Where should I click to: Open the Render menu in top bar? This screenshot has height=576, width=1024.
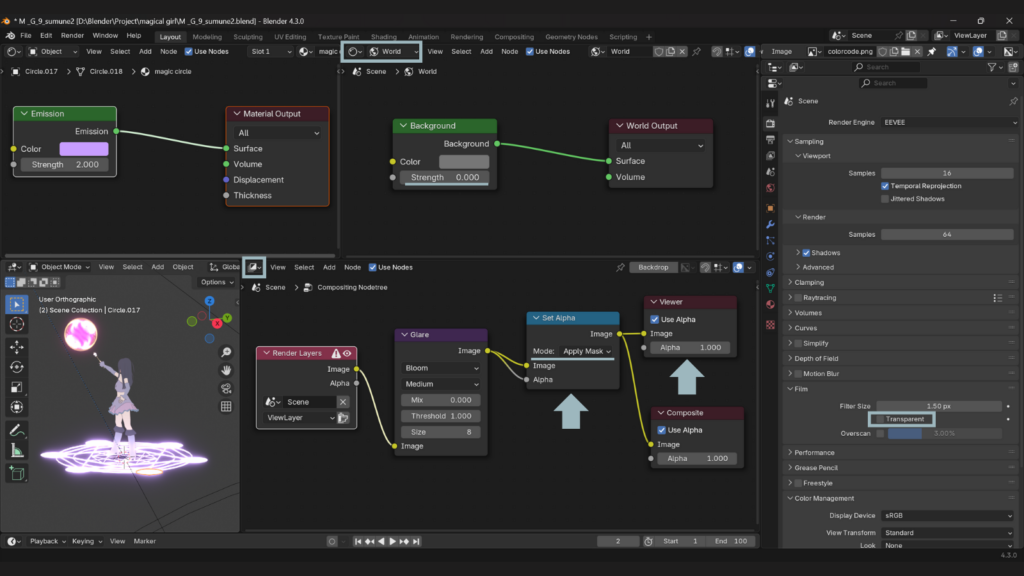(x=72, y=35)
